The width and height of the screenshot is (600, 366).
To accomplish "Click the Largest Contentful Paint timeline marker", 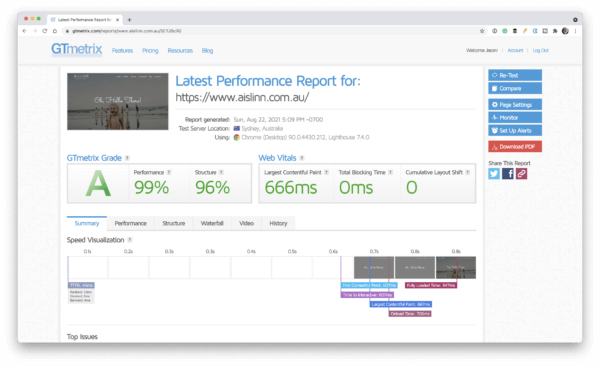I will (x=401, y=304).
